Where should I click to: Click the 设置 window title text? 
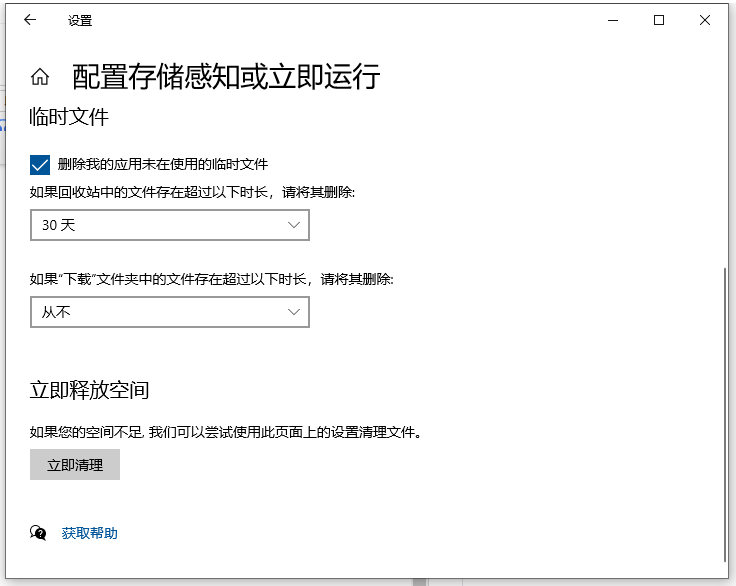(80, 20)
